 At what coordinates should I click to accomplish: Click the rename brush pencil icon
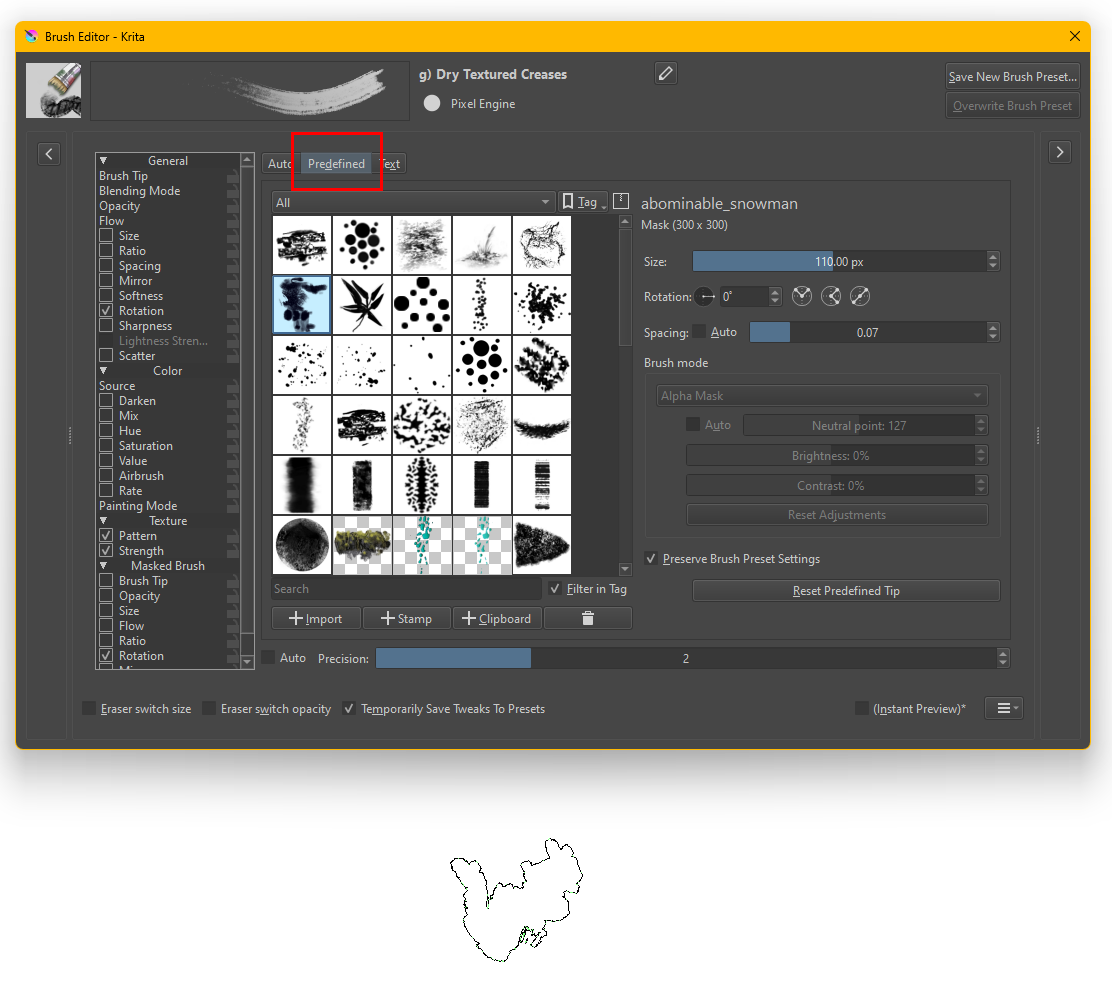point(665,74)
